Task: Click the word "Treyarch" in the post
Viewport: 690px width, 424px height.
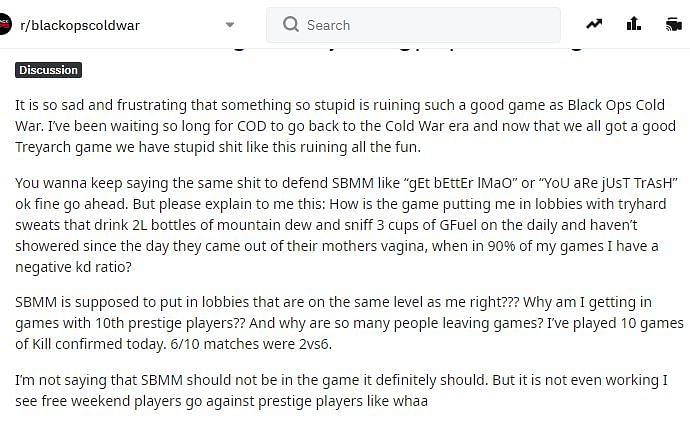Action: [x=43, y=147]
